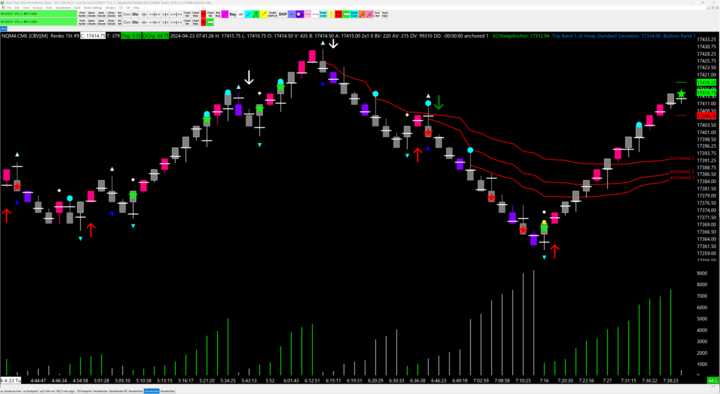
Task: Click the Adj Reg toolbar button
Action: click(218, 14)
